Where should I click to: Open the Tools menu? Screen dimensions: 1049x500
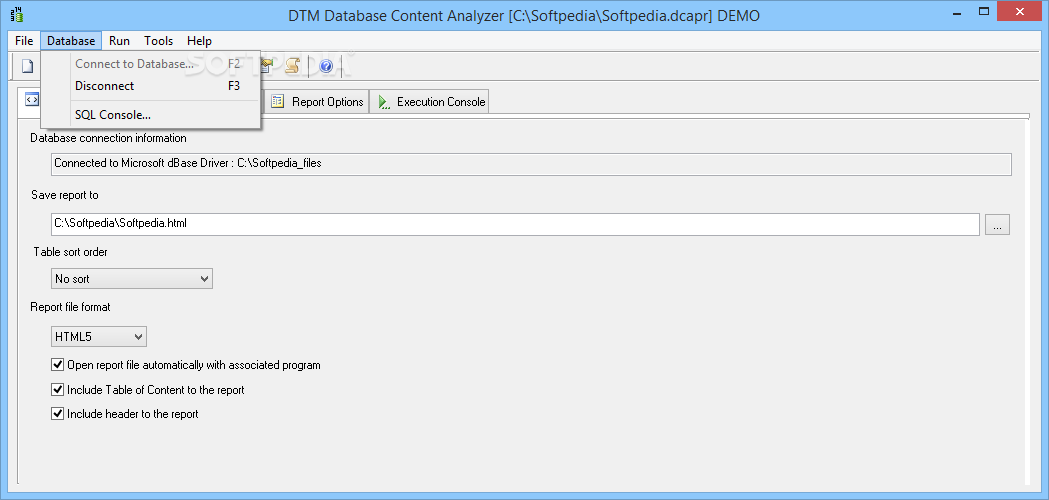point(159,41)
